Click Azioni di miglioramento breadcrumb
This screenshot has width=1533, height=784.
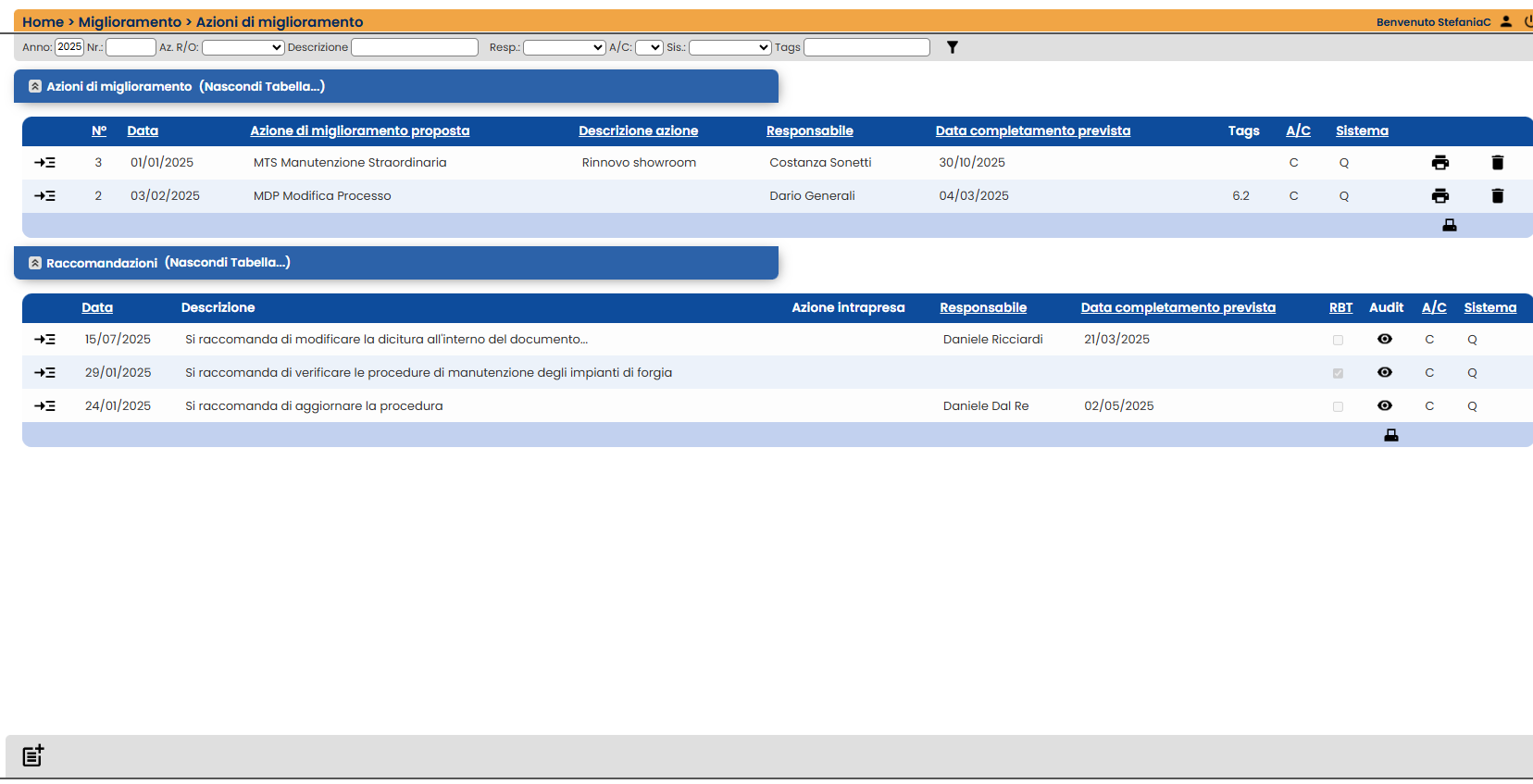pyautogui.click(x=280, y=21)
